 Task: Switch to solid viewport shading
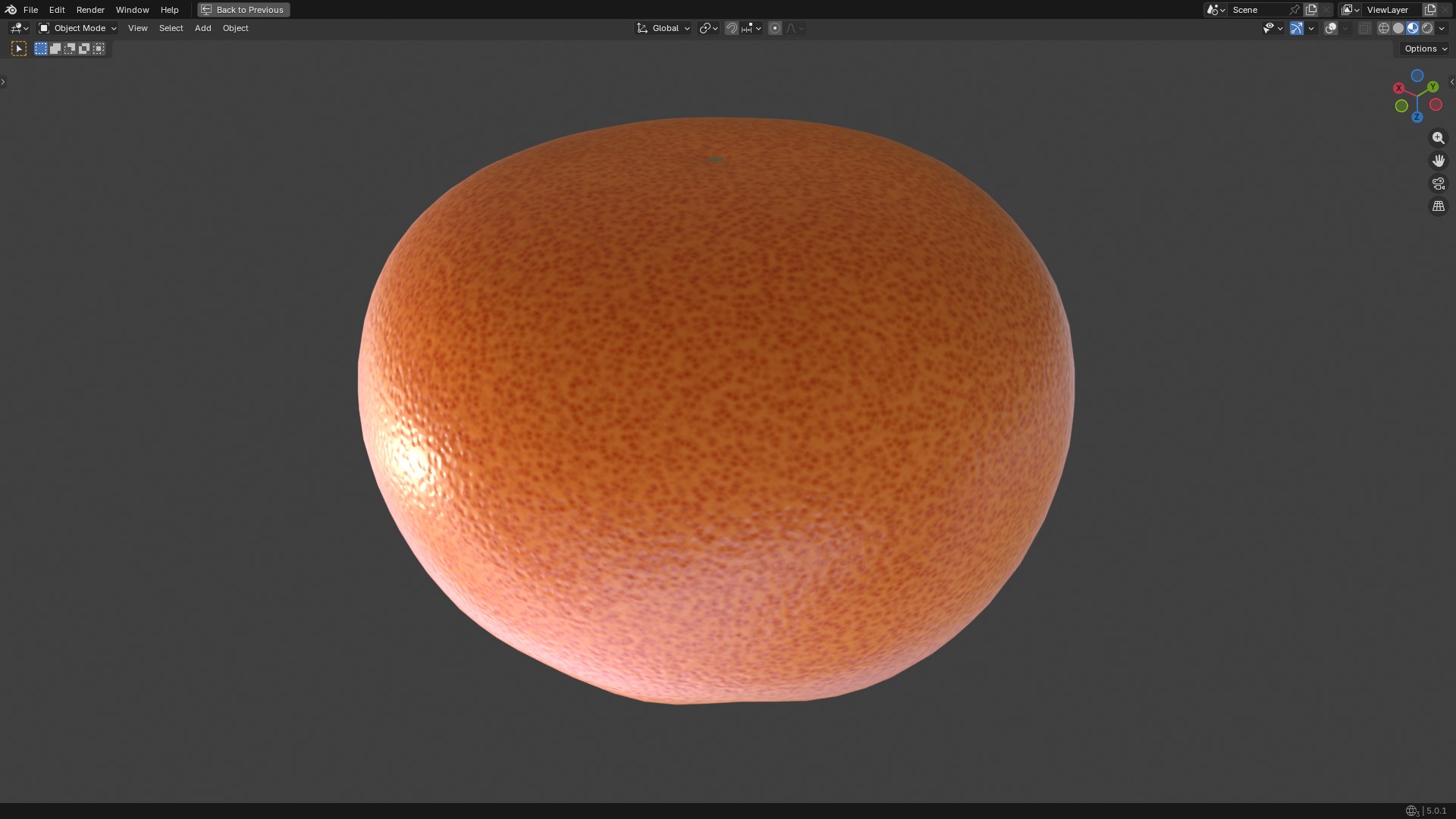(x=1398, y=28)
